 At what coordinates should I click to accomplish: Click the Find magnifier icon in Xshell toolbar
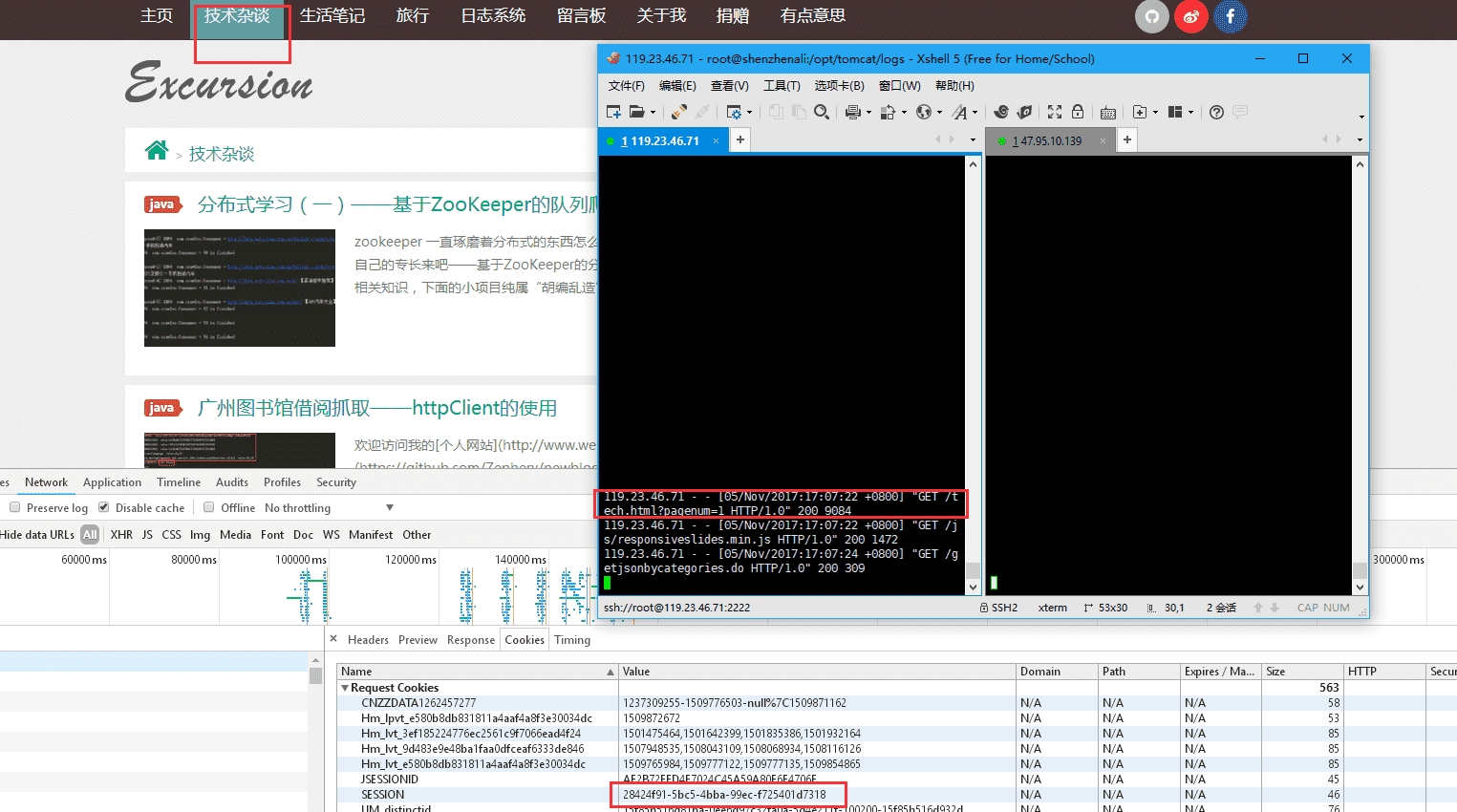821,112
